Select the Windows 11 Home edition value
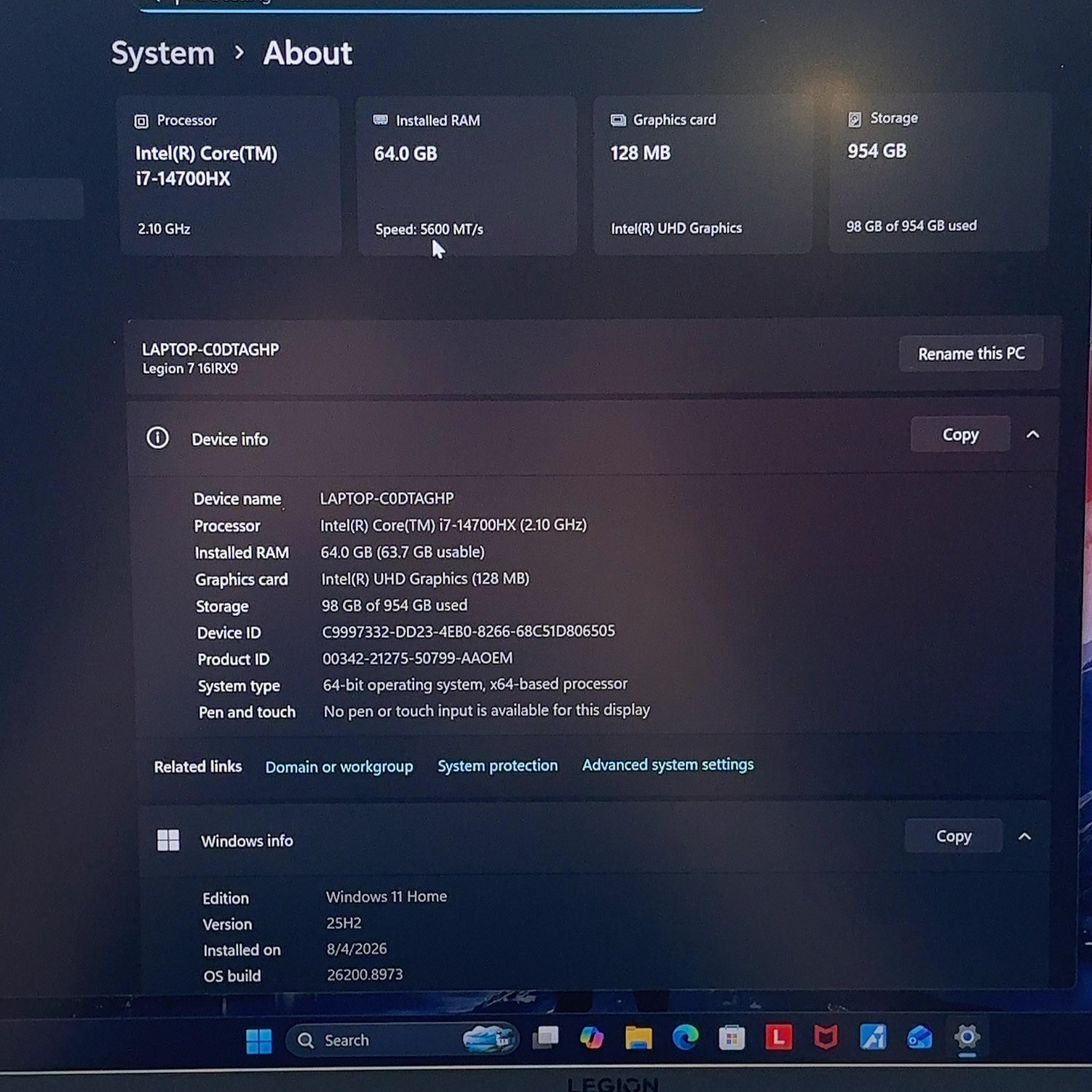The height and width of the screenshot is (1092, 1092). (x=386, y=896)
